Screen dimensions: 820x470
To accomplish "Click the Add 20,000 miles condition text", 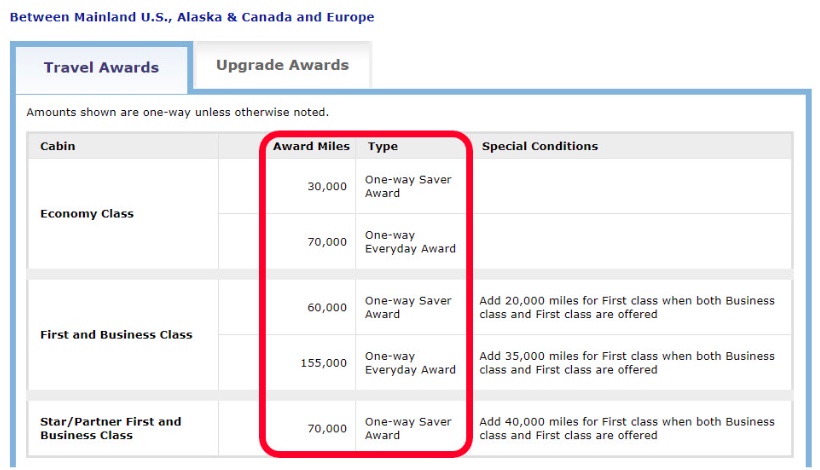I will [x=626, y=307].
